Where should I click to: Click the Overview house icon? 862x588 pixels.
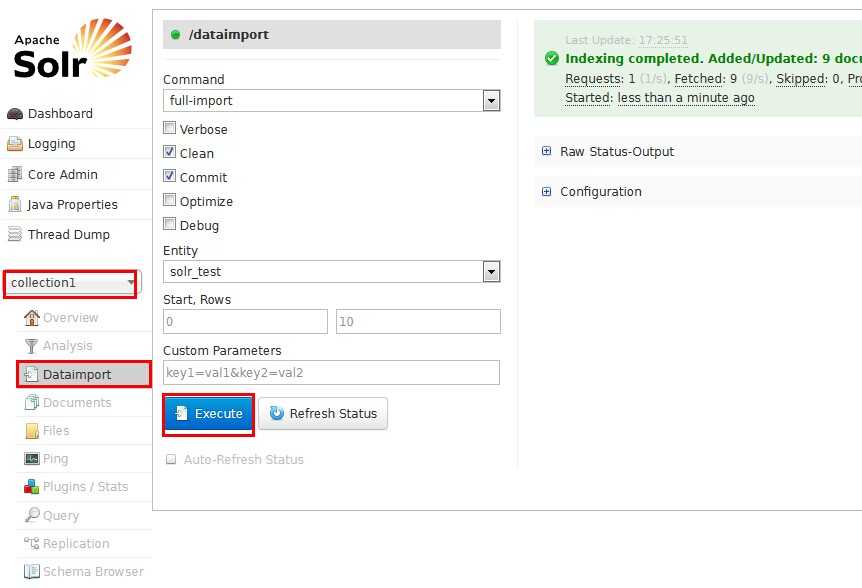pyautogui.click(x=32, y=318)
